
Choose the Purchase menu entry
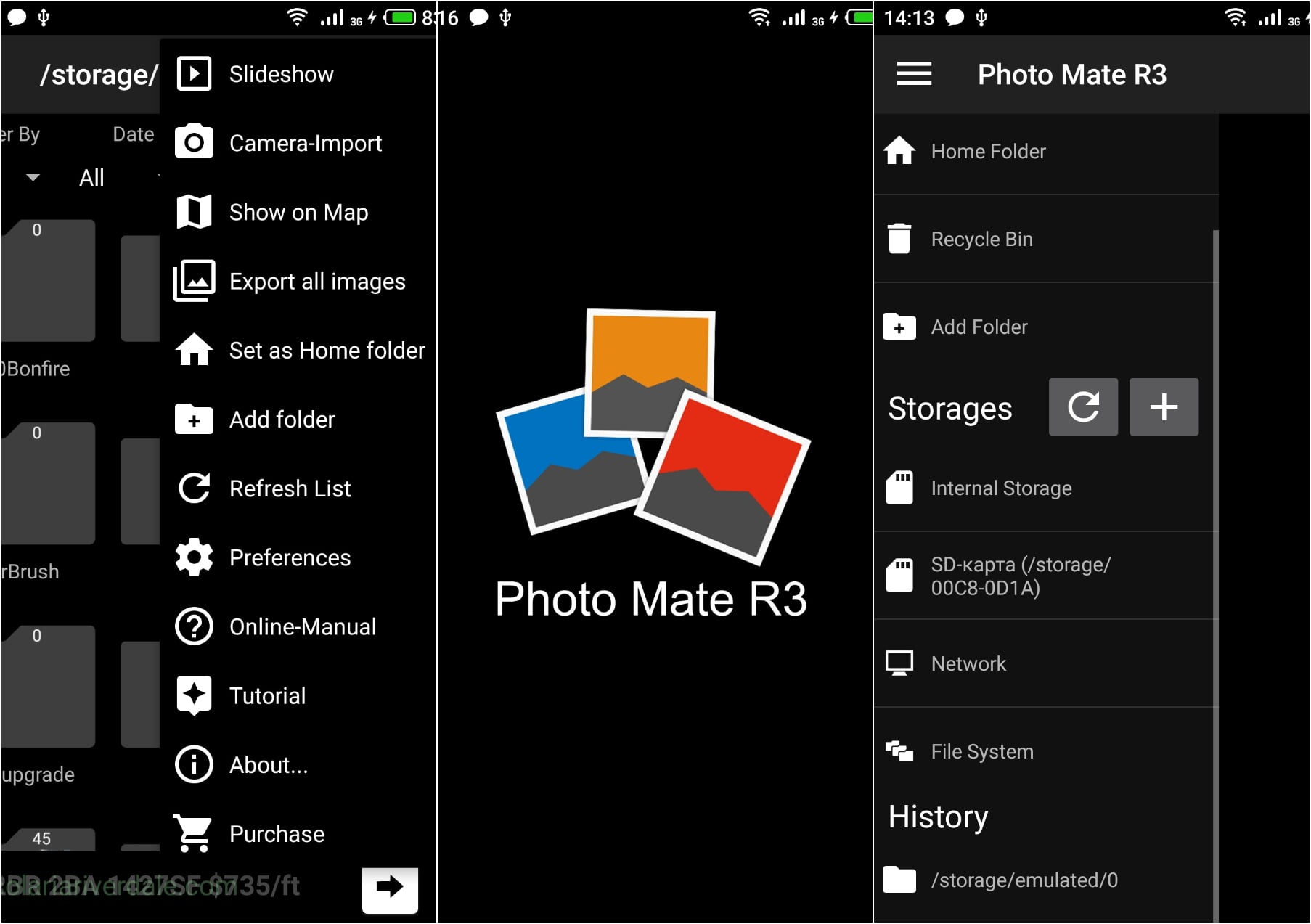pos(298,833)
